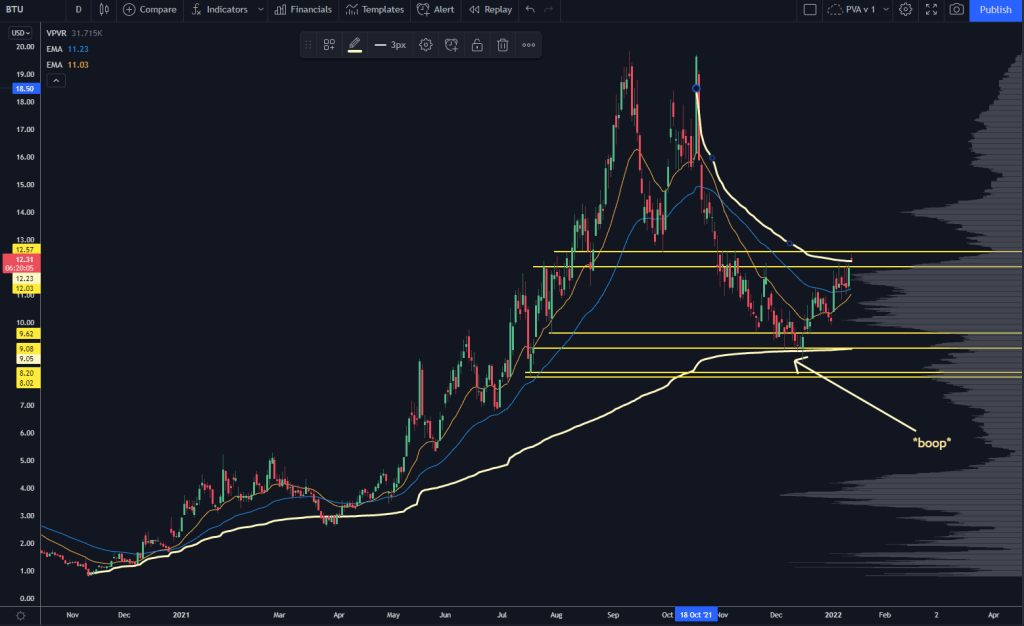Viewport: 1024px width, 626px height.
Task: Grab the drawing toolbar drag handle
Action: (x=308, y=45)
